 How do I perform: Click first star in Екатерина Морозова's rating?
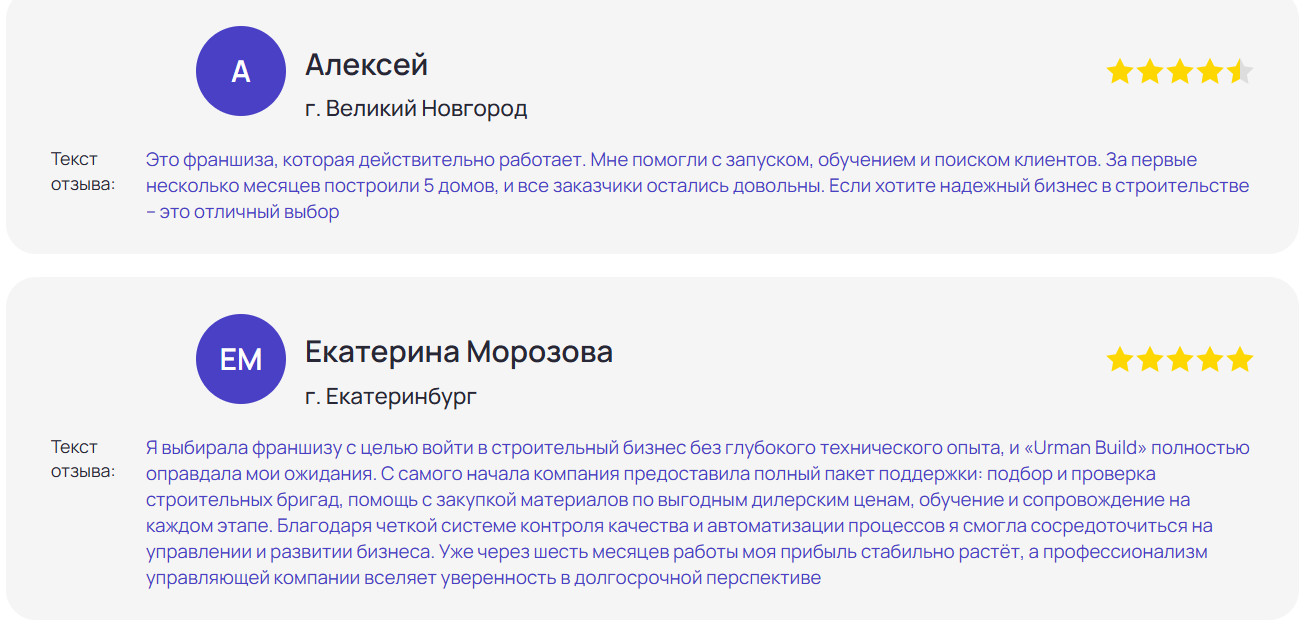(x=1120, y=359)
